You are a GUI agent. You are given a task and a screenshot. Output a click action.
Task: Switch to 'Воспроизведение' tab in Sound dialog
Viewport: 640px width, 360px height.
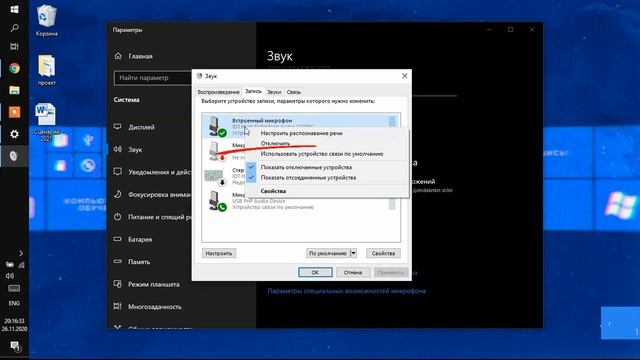[x=218, y=92]
